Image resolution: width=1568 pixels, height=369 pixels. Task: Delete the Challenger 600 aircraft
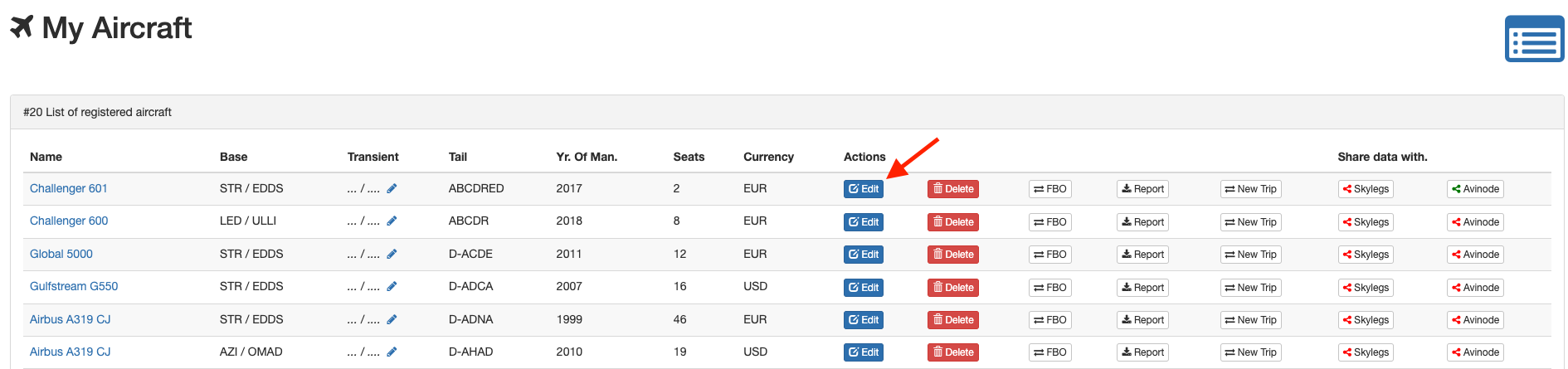pos(952,222)
